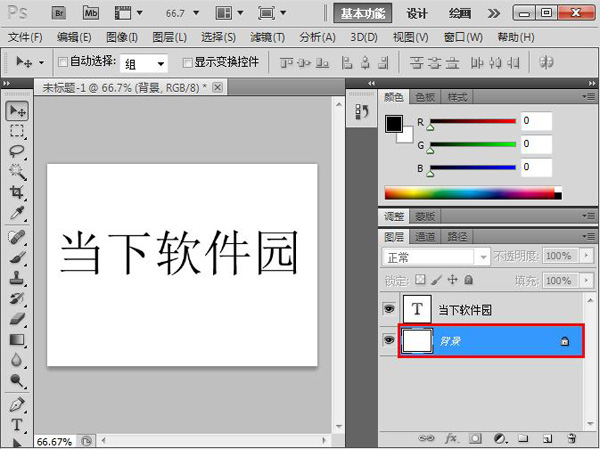Switch to the 色板 tab
The height and width of the screenshot is (449, 600).
[x=425, y=97]
